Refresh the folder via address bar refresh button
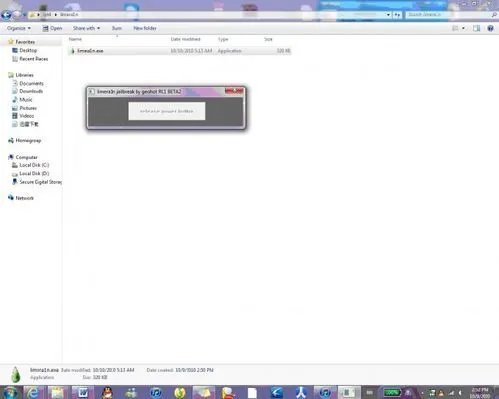Viewport: 499px width, 399px height. point(397,15)
